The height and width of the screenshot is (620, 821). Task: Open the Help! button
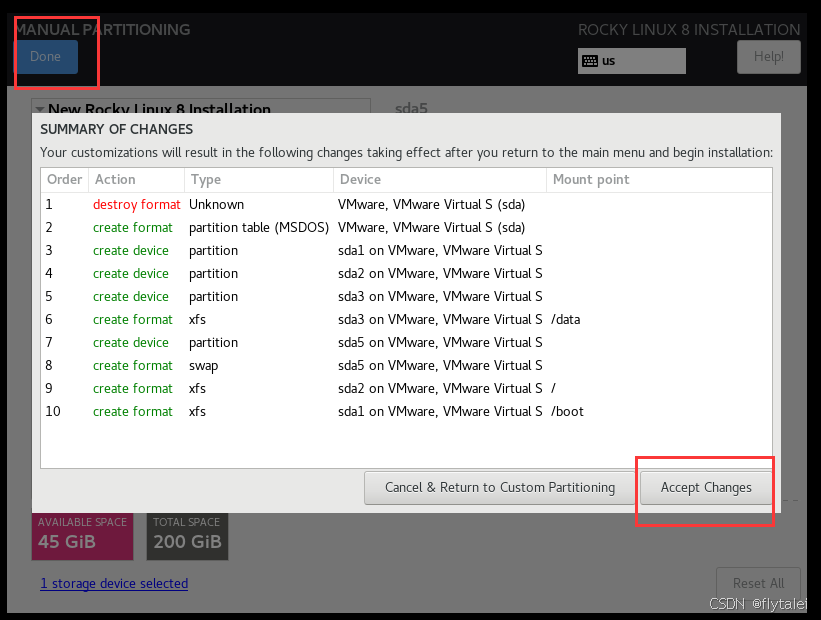pyautogui.click(x=769, y=57)
